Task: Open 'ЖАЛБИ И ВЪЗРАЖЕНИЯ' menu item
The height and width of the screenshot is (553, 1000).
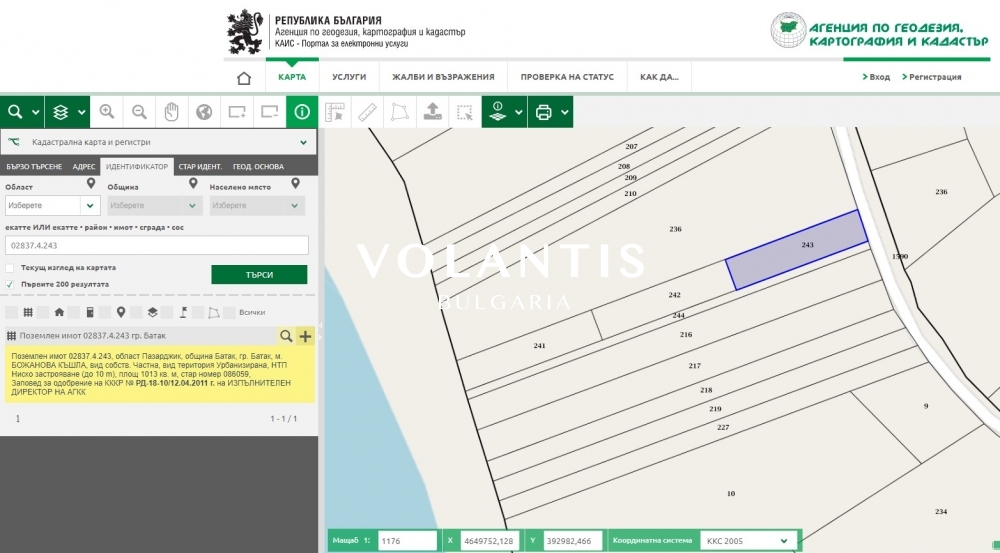Action: pyautogui.click(x=443, y=77)
